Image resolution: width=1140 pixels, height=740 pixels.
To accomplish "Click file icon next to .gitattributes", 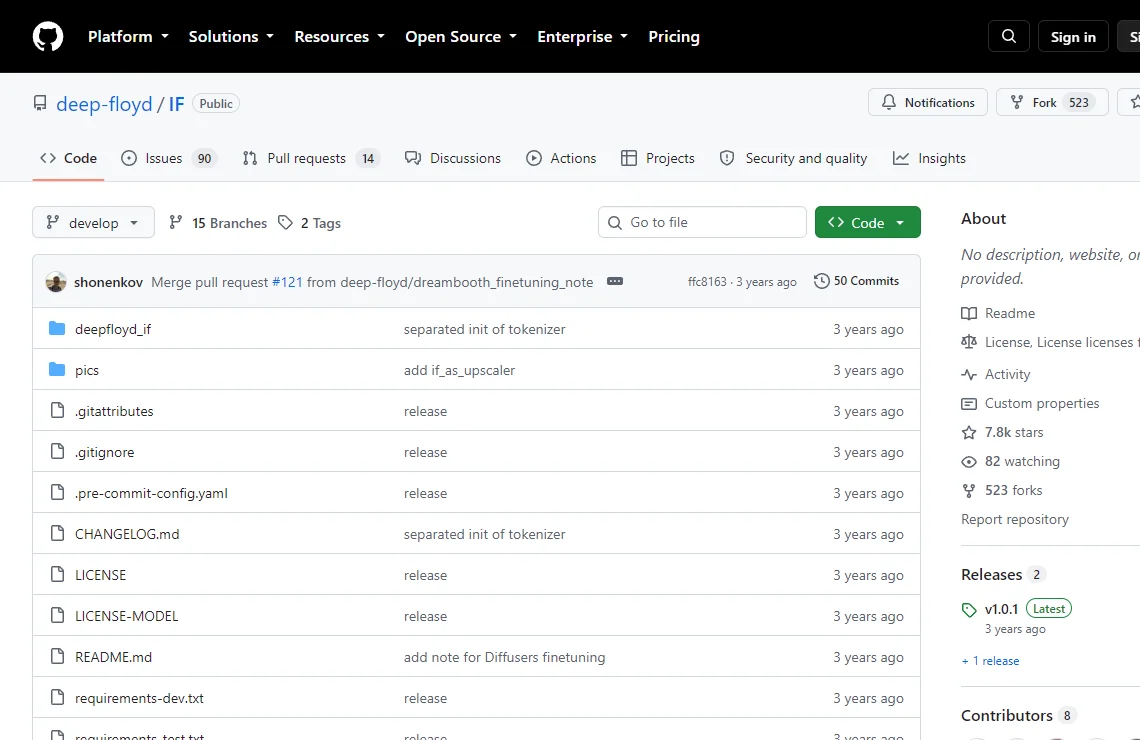I will coord(57,411).
